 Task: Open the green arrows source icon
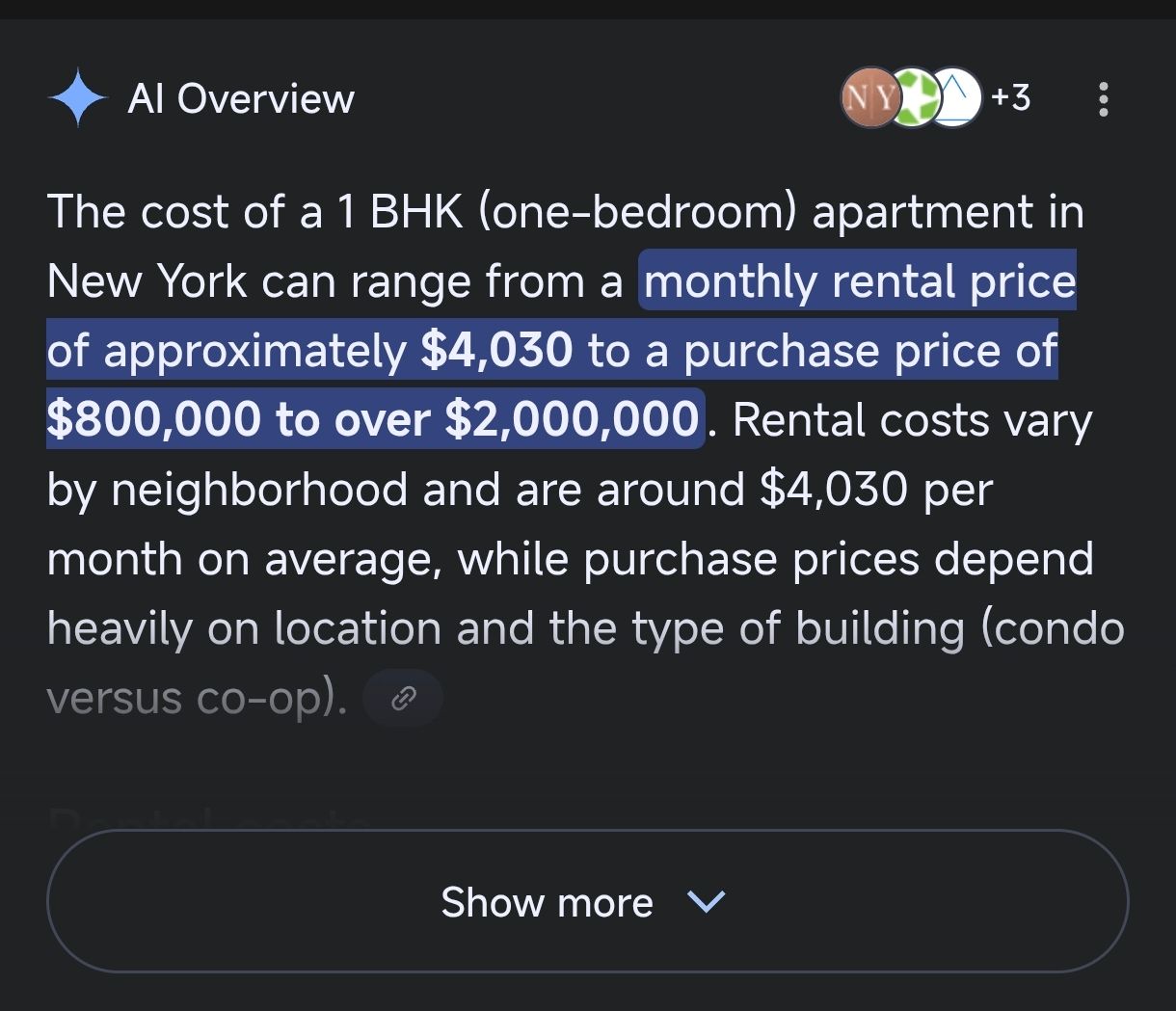[x=911, y=97]
